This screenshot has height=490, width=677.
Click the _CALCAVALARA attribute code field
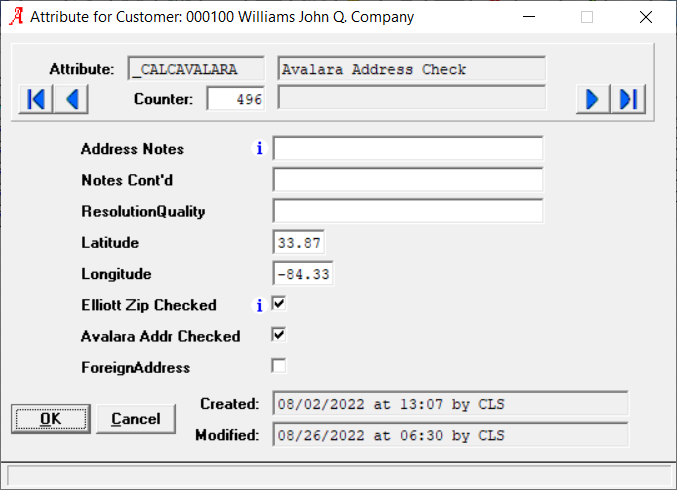[x=196, y=69]
